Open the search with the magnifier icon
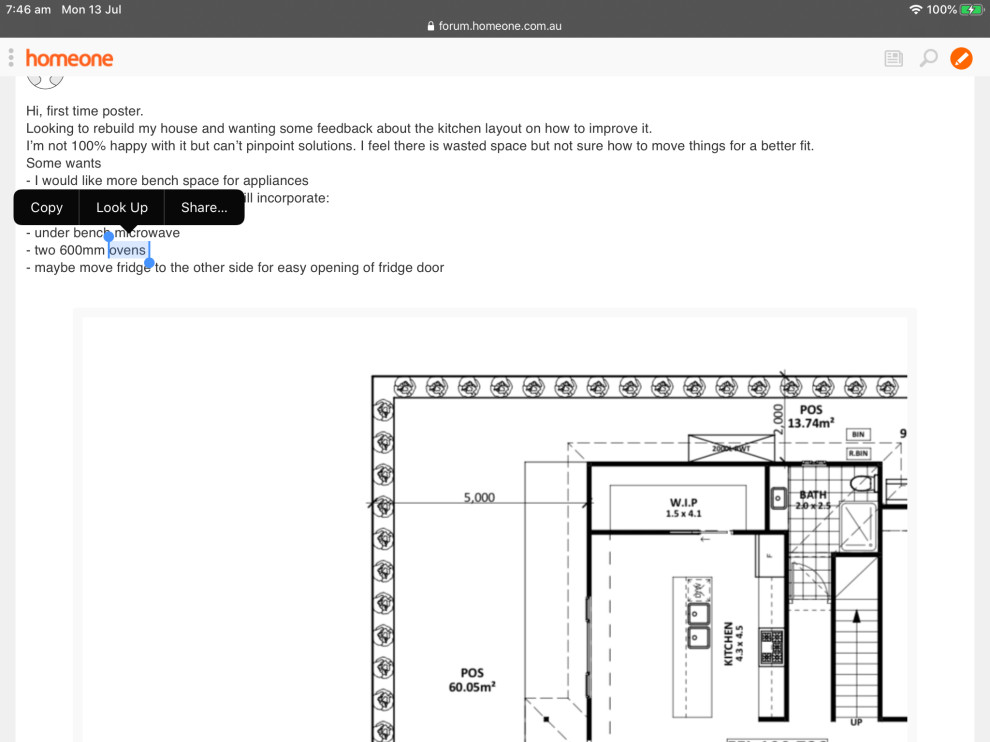The height and width of the screenshot is (742, 990). click(x=928, y=58)
